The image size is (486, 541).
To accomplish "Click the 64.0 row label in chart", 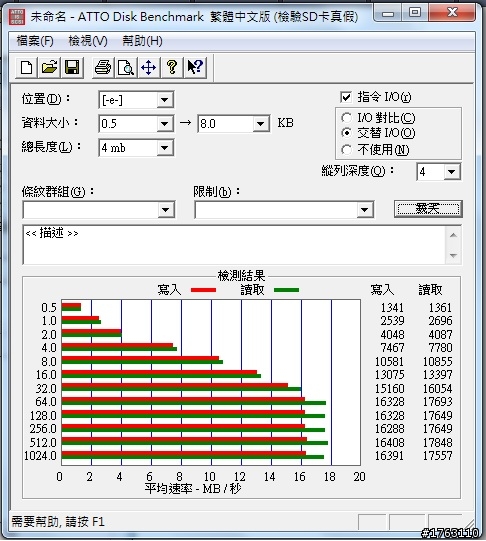I will coord(46,402).
